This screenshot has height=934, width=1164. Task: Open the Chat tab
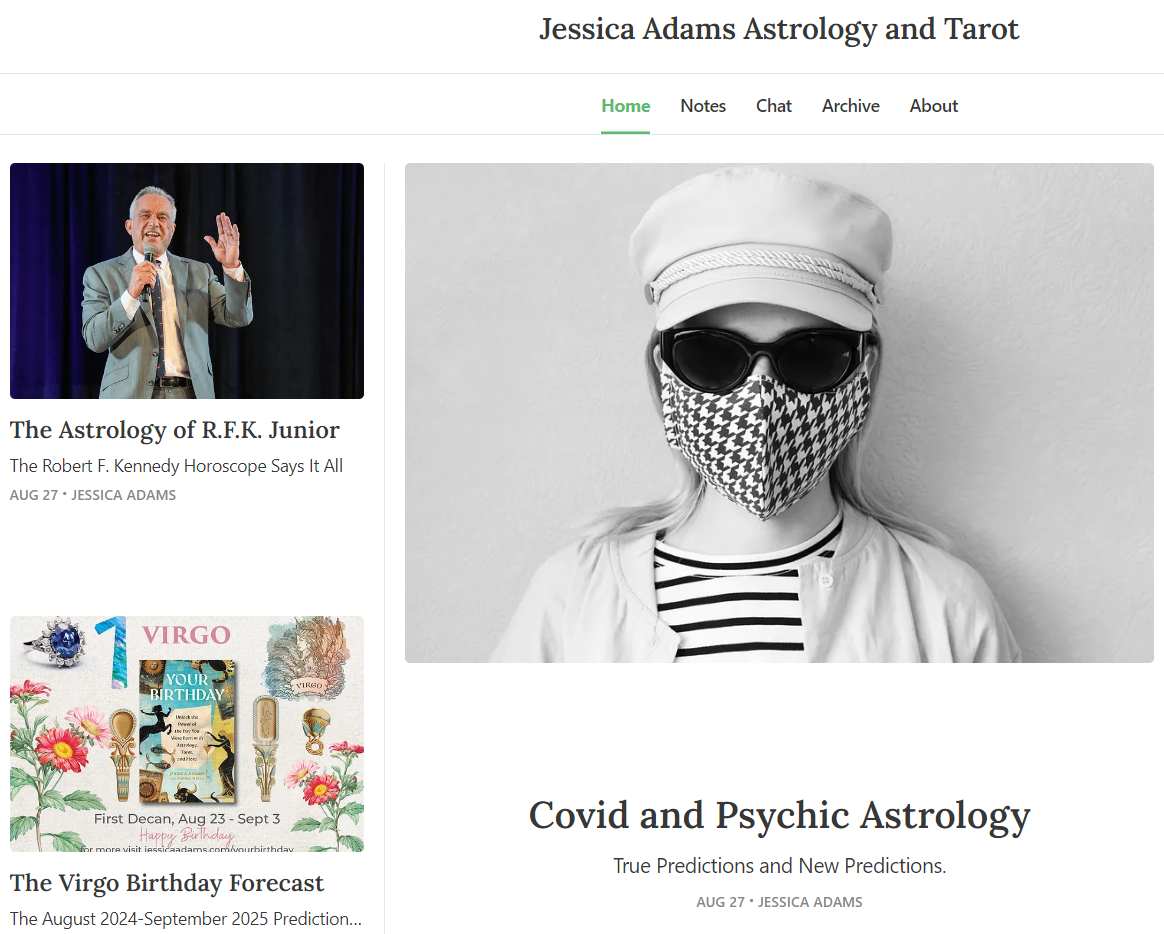pyautogui.click(x=774, y=106)
